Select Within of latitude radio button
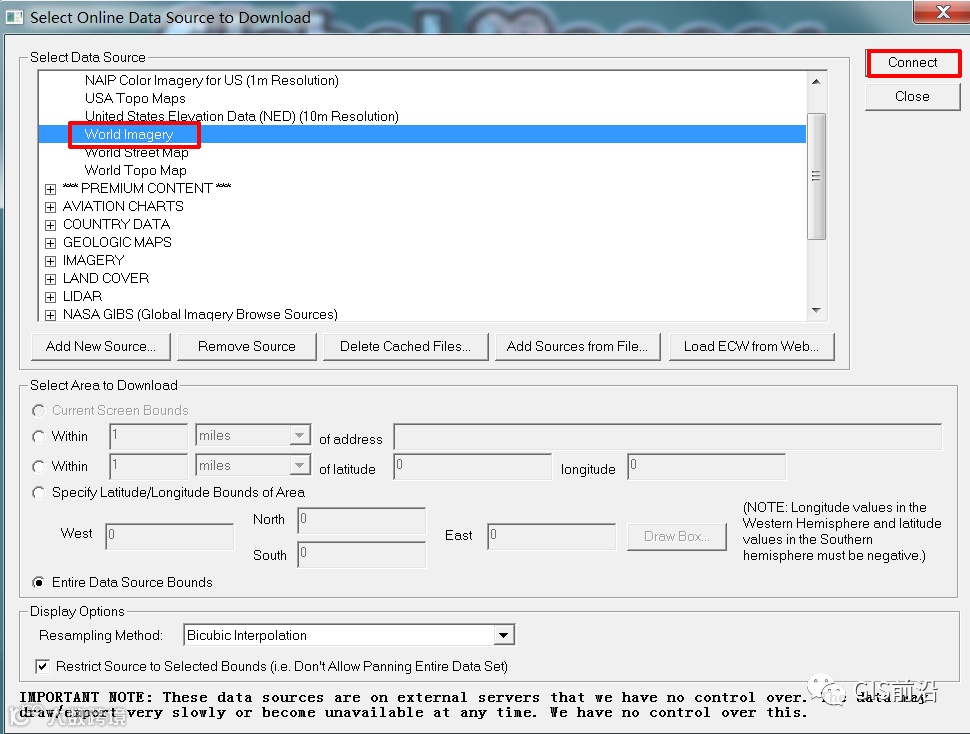Screen dimensions: 970x734 pyautogui.click(x=39, y=466)
